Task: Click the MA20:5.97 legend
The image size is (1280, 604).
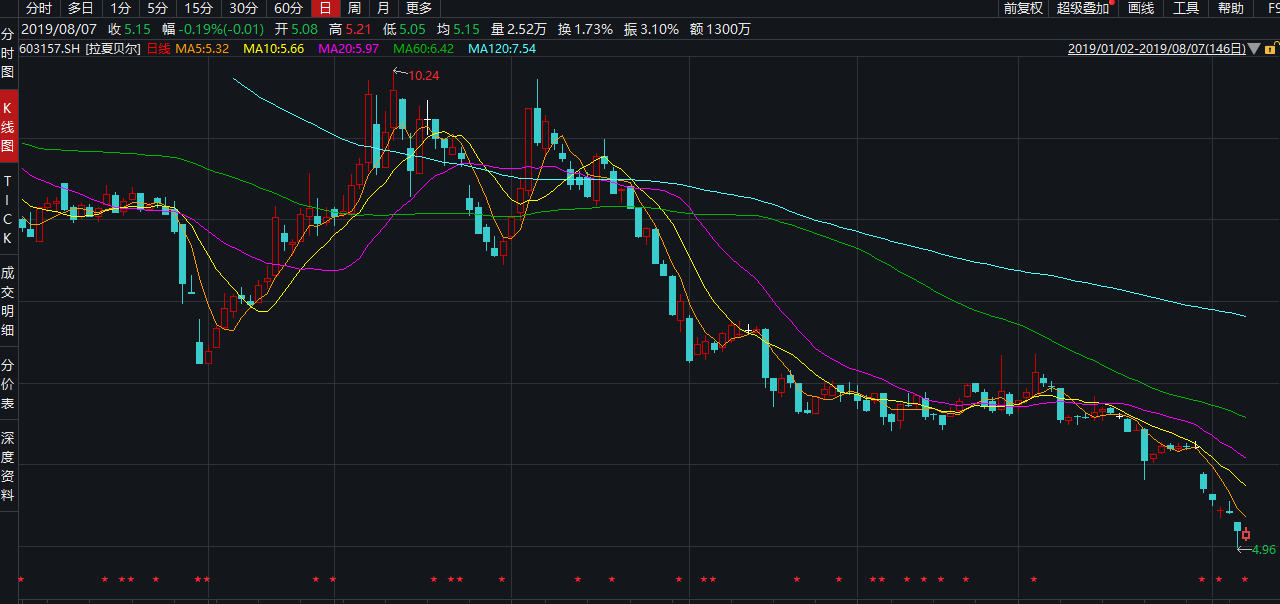Action: point(349,48)
